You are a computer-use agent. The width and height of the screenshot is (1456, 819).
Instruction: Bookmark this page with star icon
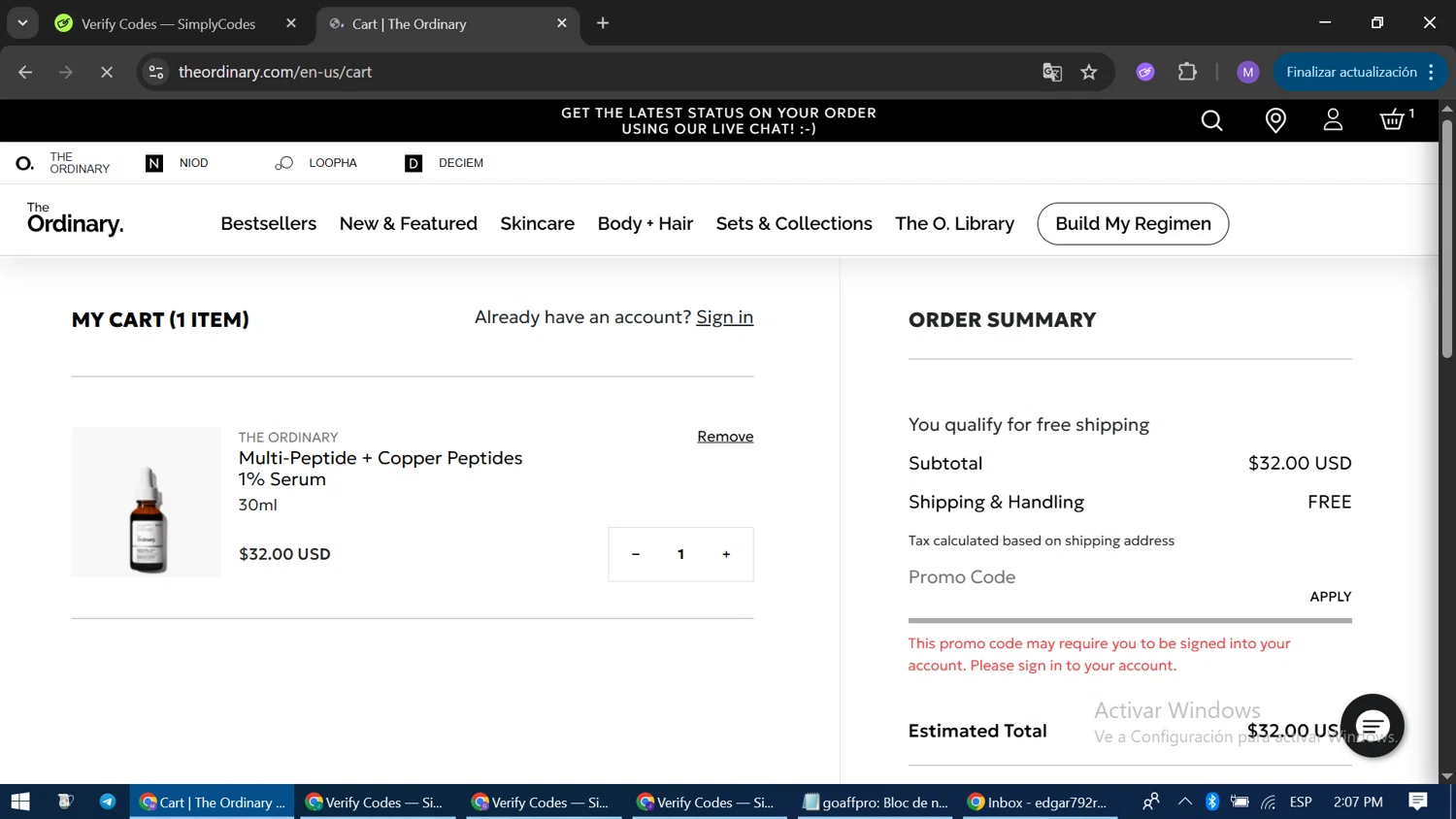click(1089, 72)
